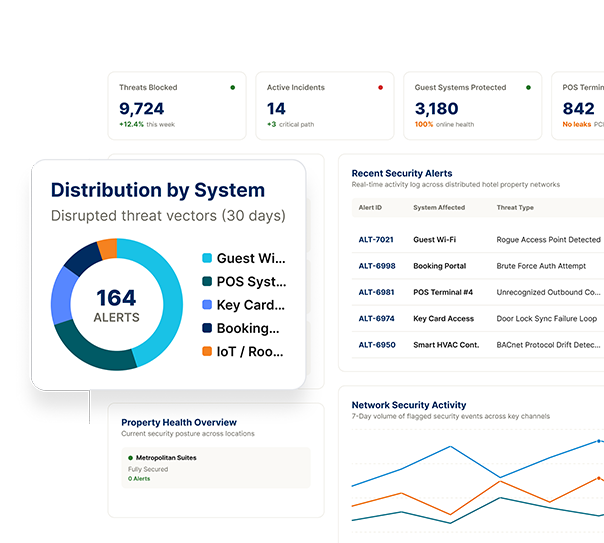Click the red status dot on Active Incidents
The image size is (604, 543).
(381, 87)
